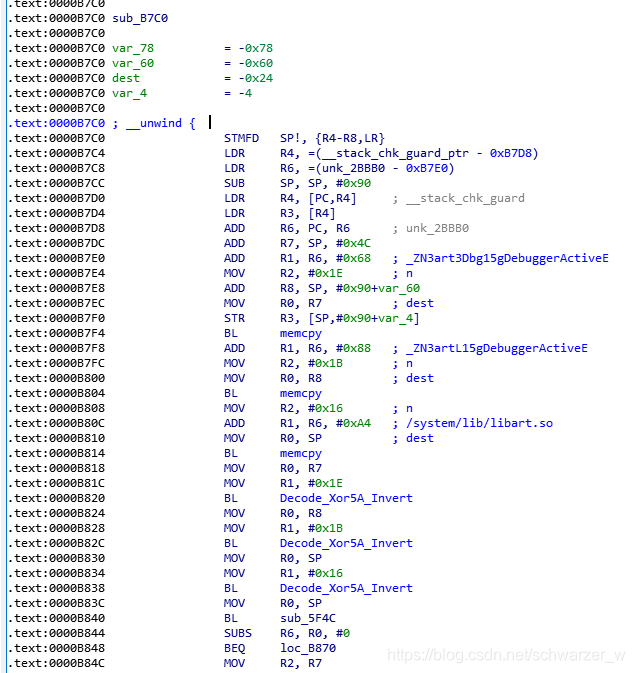Click the /system/lib/libart.so comment
Viewport: 635px width, 673px height.
pos(479,424)
